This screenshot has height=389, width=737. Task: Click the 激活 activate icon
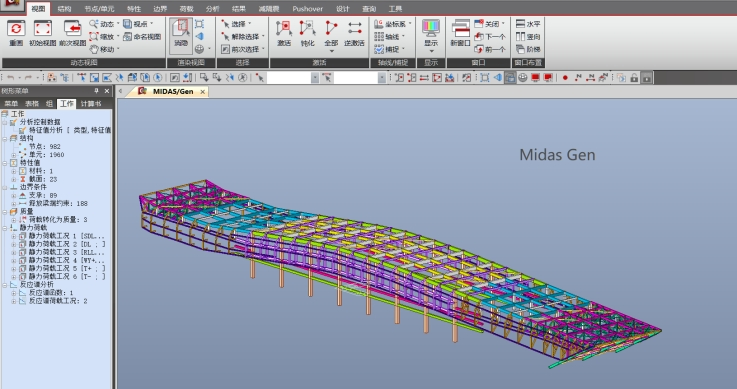point(284,28)
